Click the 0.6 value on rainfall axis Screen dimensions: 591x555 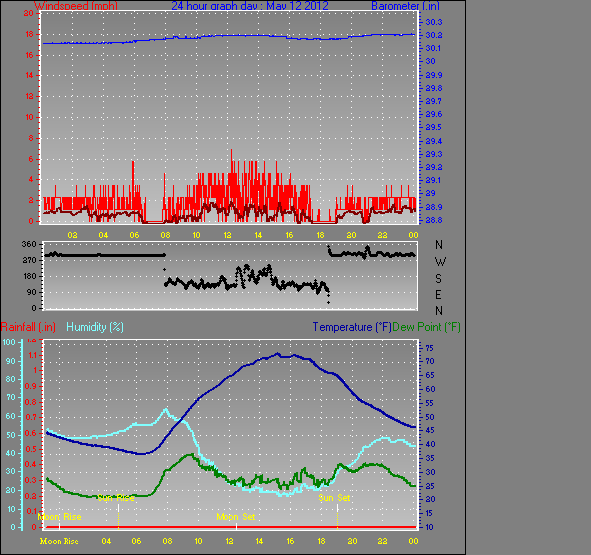[x=31, y=433]
